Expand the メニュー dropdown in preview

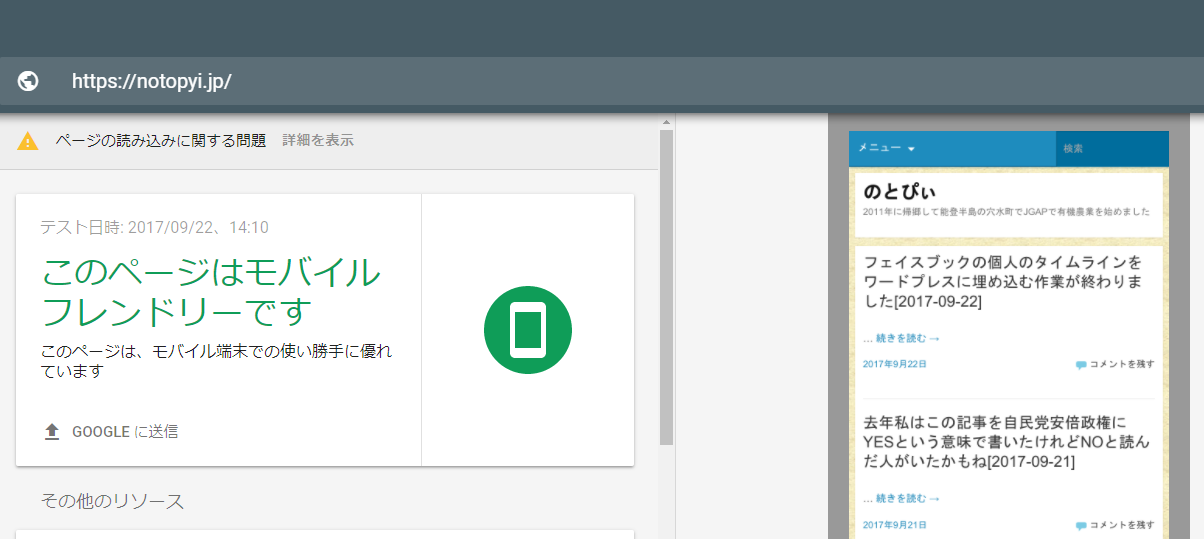click(x=886, y=148)
